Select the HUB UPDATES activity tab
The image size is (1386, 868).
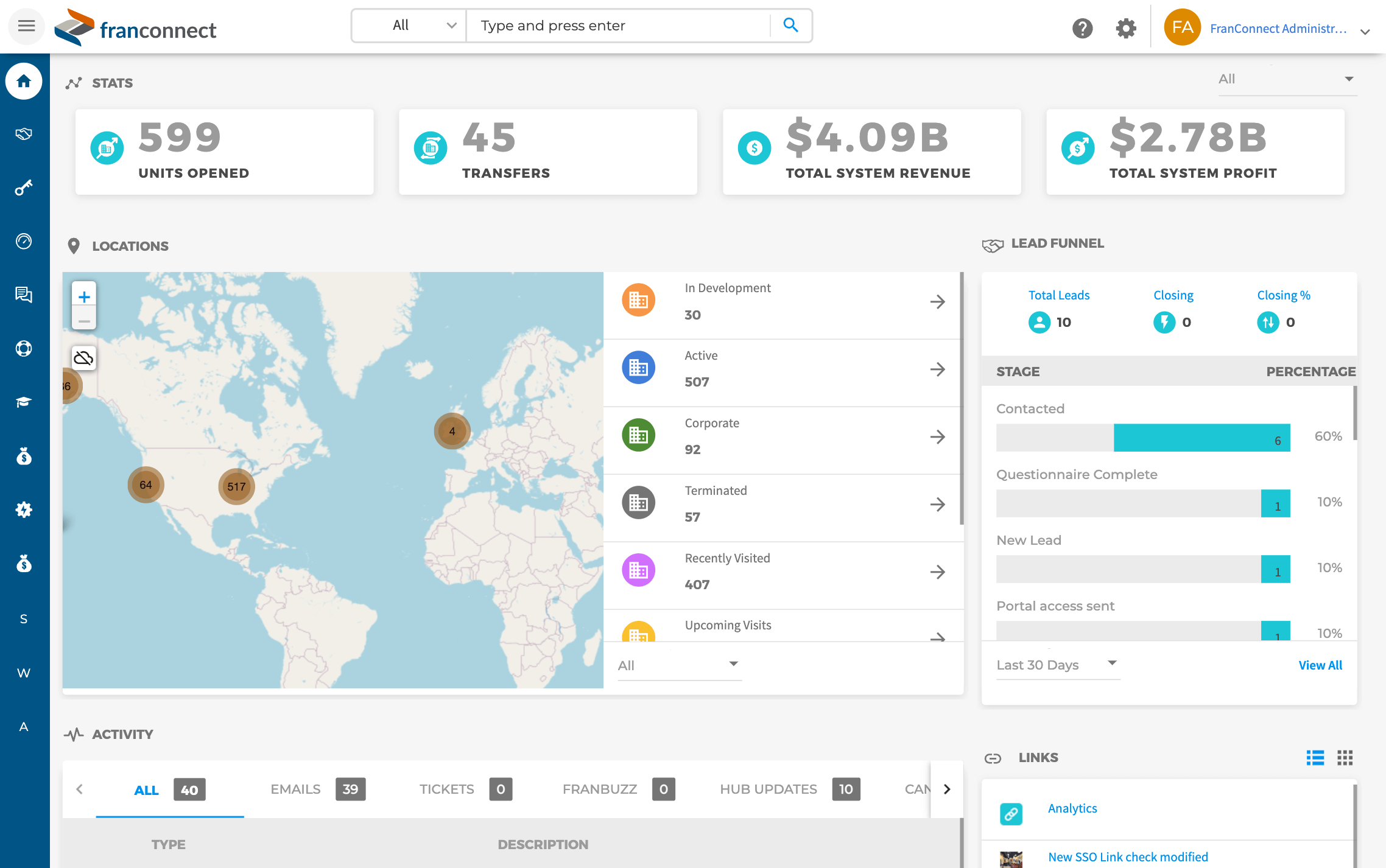[790, 789]
